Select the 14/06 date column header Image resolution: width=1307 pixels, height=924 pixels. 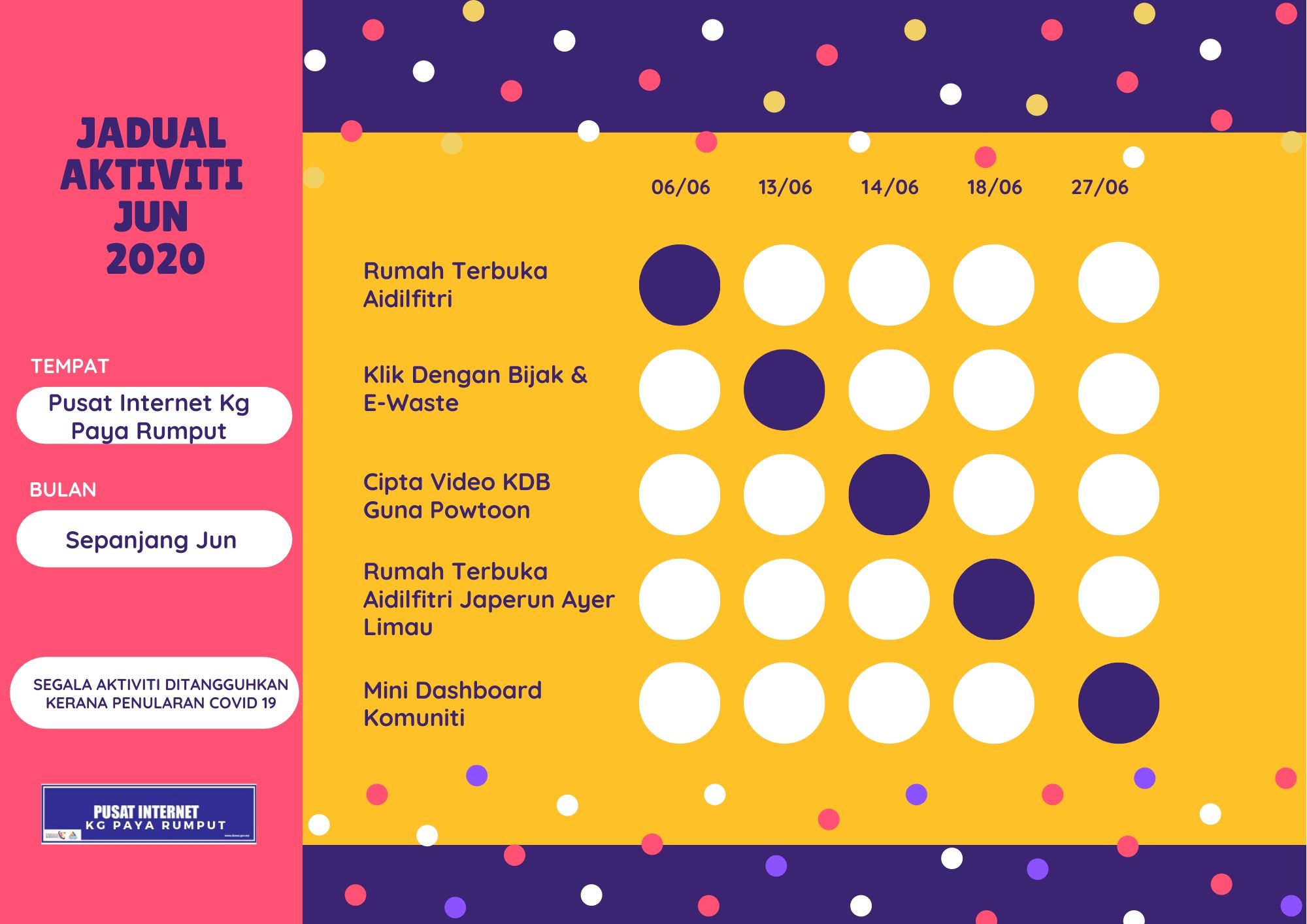coord(889,188)
